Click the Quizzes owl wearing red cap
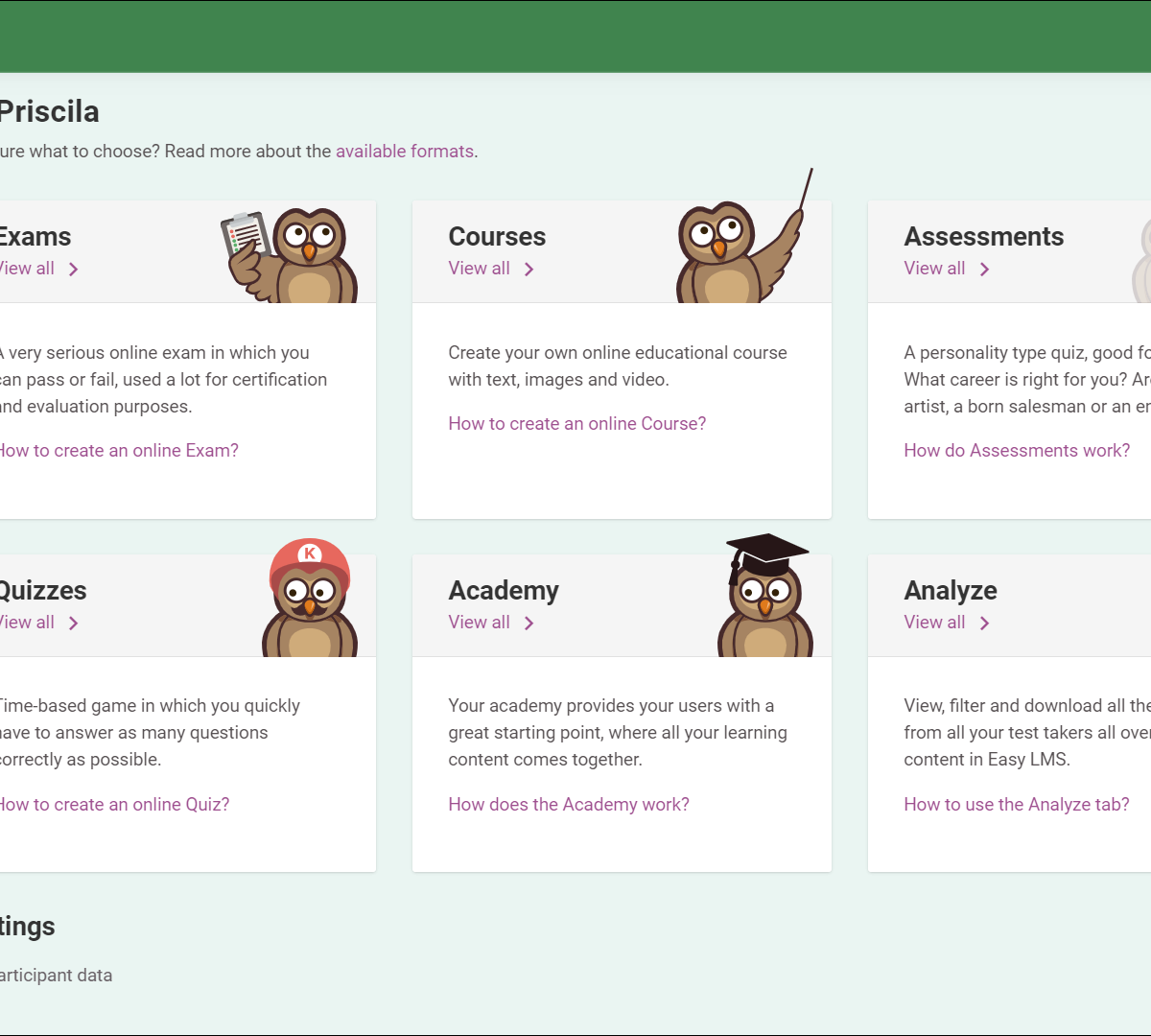Viewport: 1151px width, 1036px height. coord(309,600)
